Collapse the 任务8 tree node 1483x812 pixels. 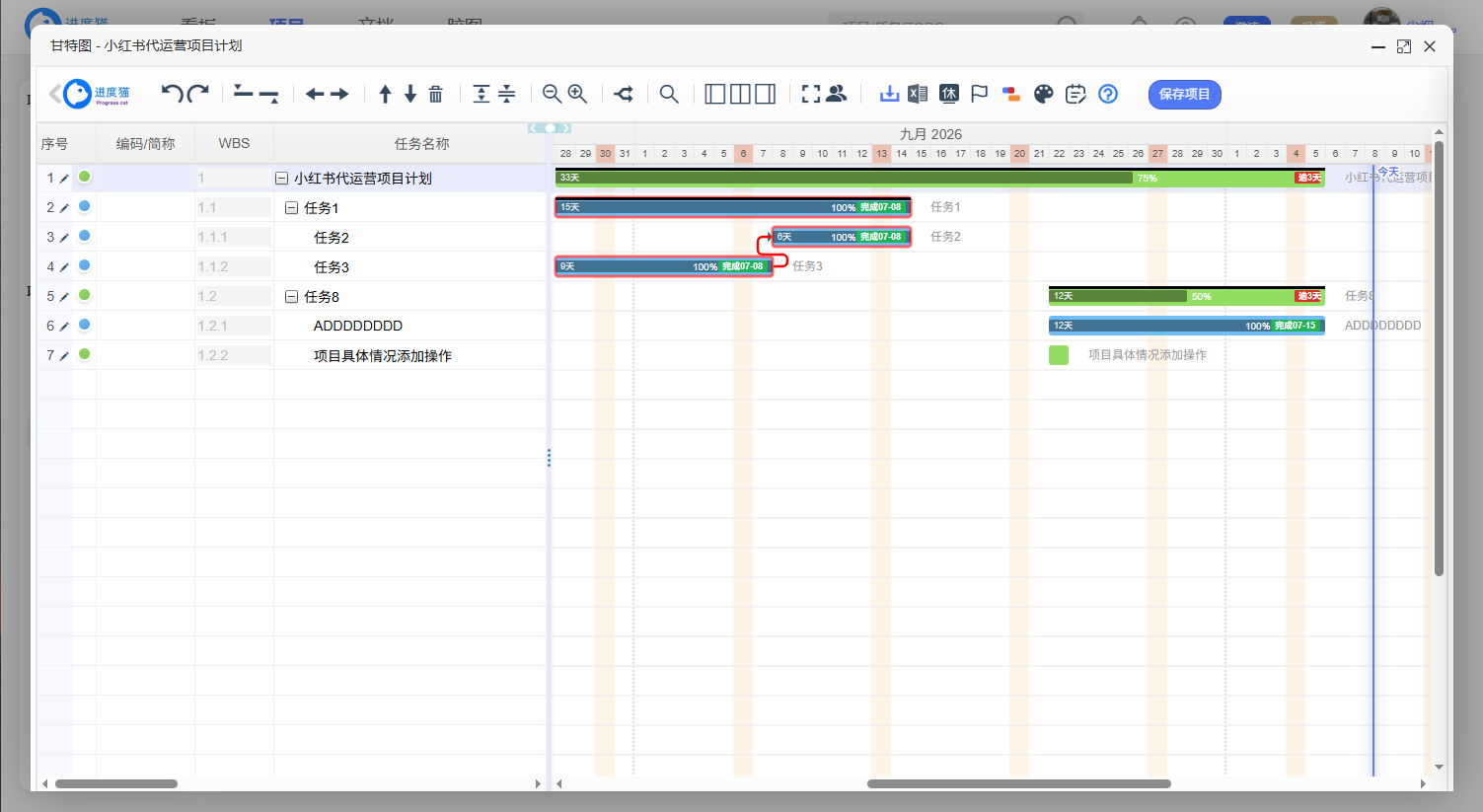point(291,297)
